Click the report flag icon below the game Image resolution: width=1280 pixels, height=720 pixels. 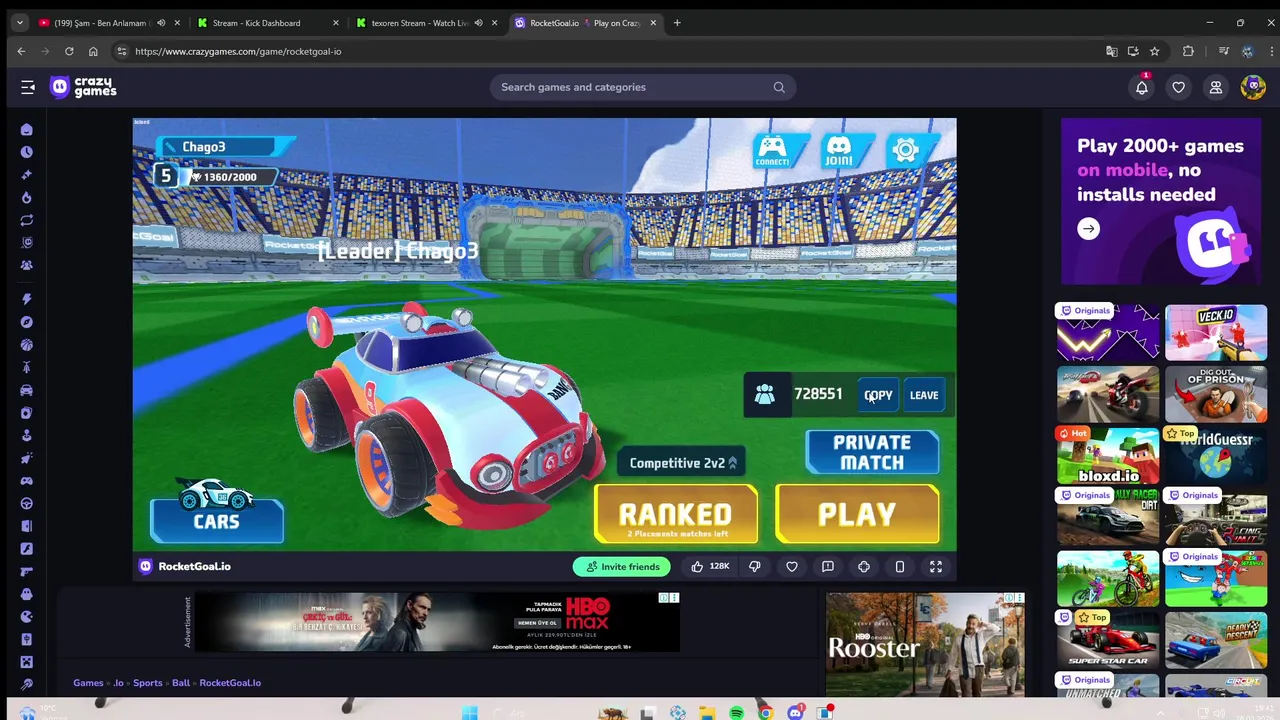[828, 567]
